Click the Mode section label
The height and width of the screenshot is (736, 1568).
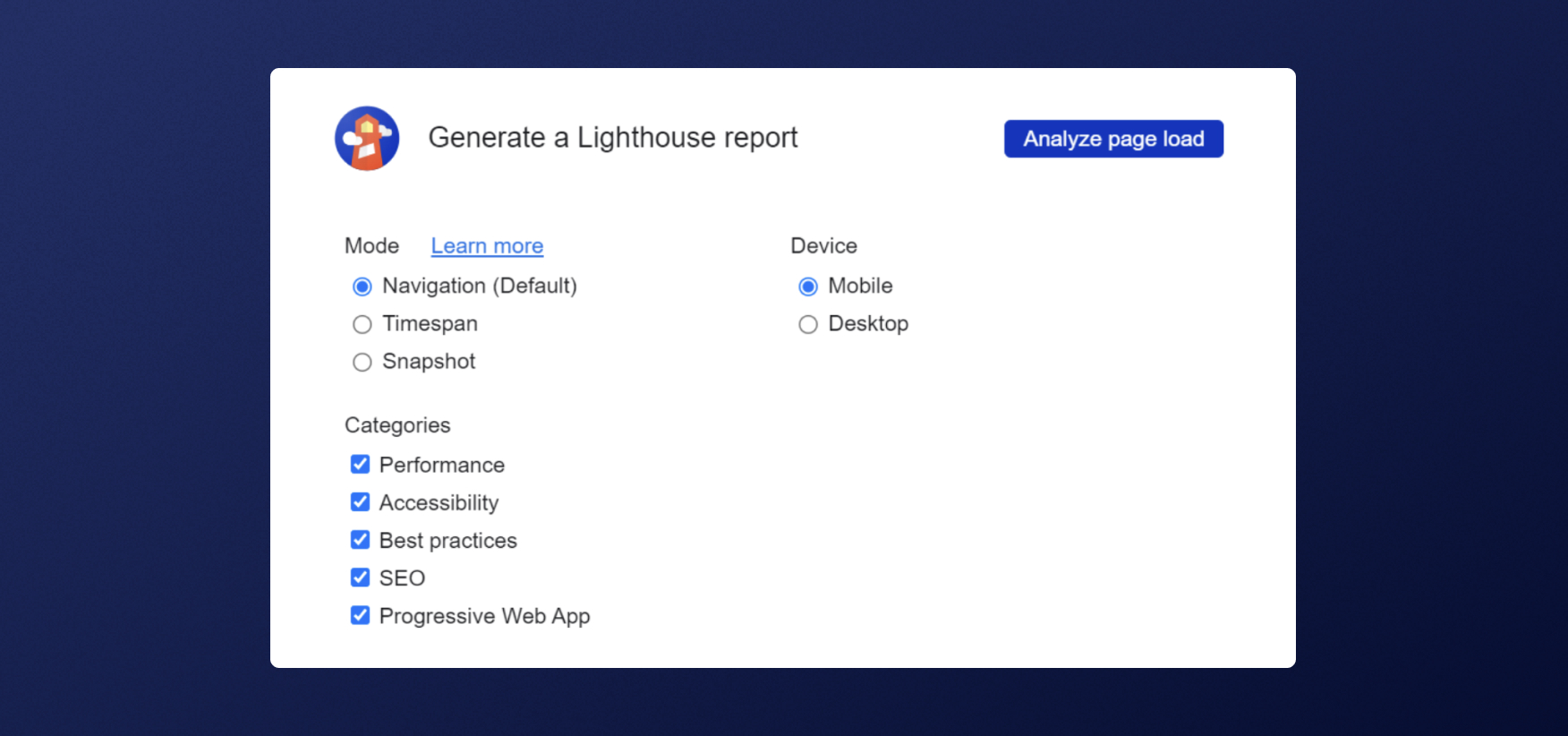(x=371, y=245)
